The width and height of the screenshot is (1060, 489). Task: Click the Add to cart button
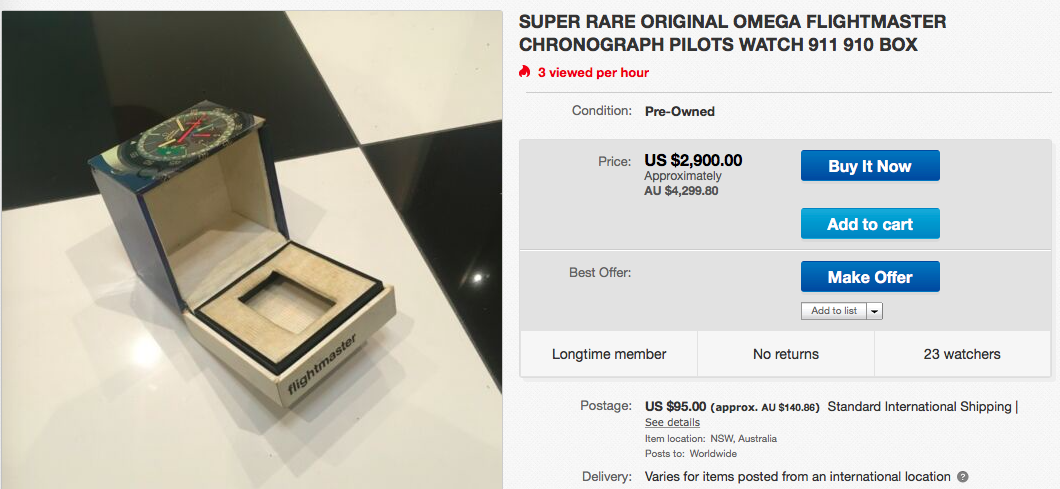click(x=870, y=224)
